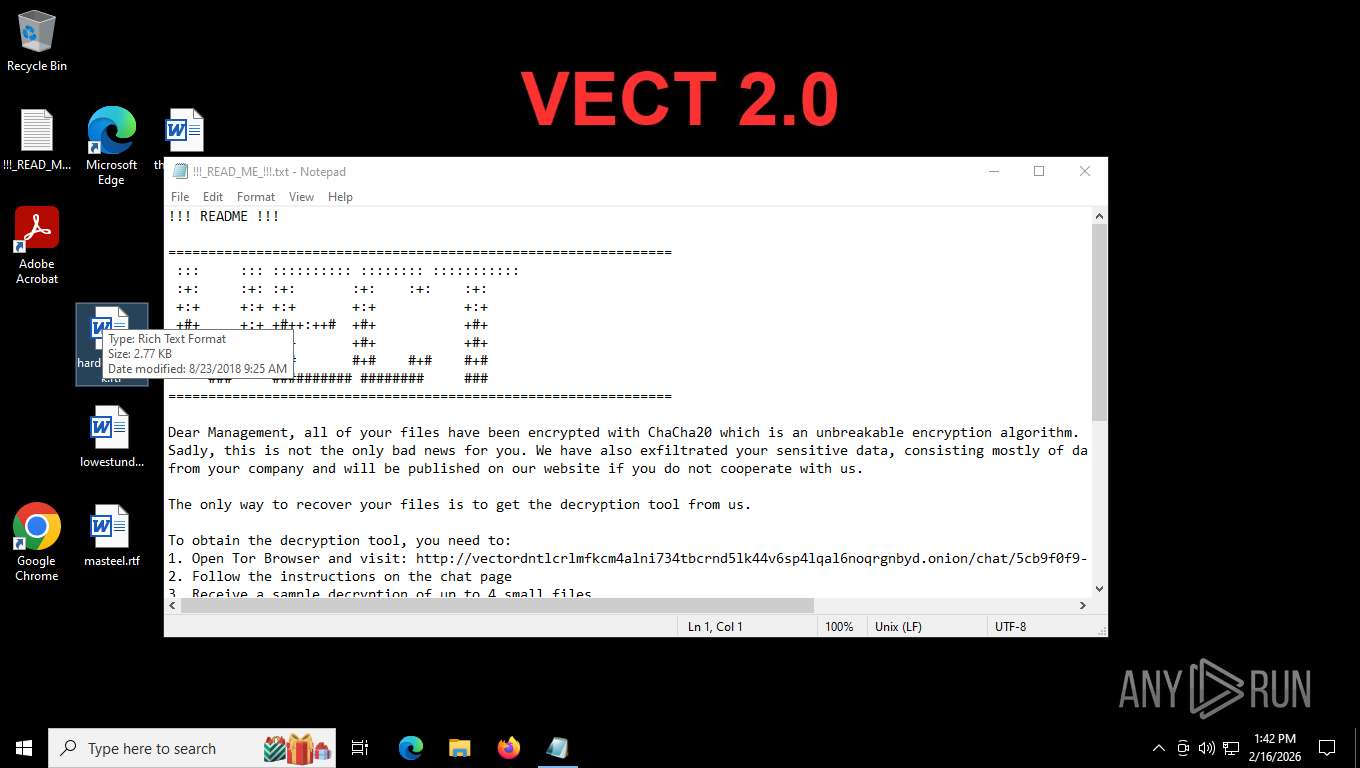Select Word document icon partly behind Notepad
Viewport: 1360px width, 768px height.
(184, 131)
